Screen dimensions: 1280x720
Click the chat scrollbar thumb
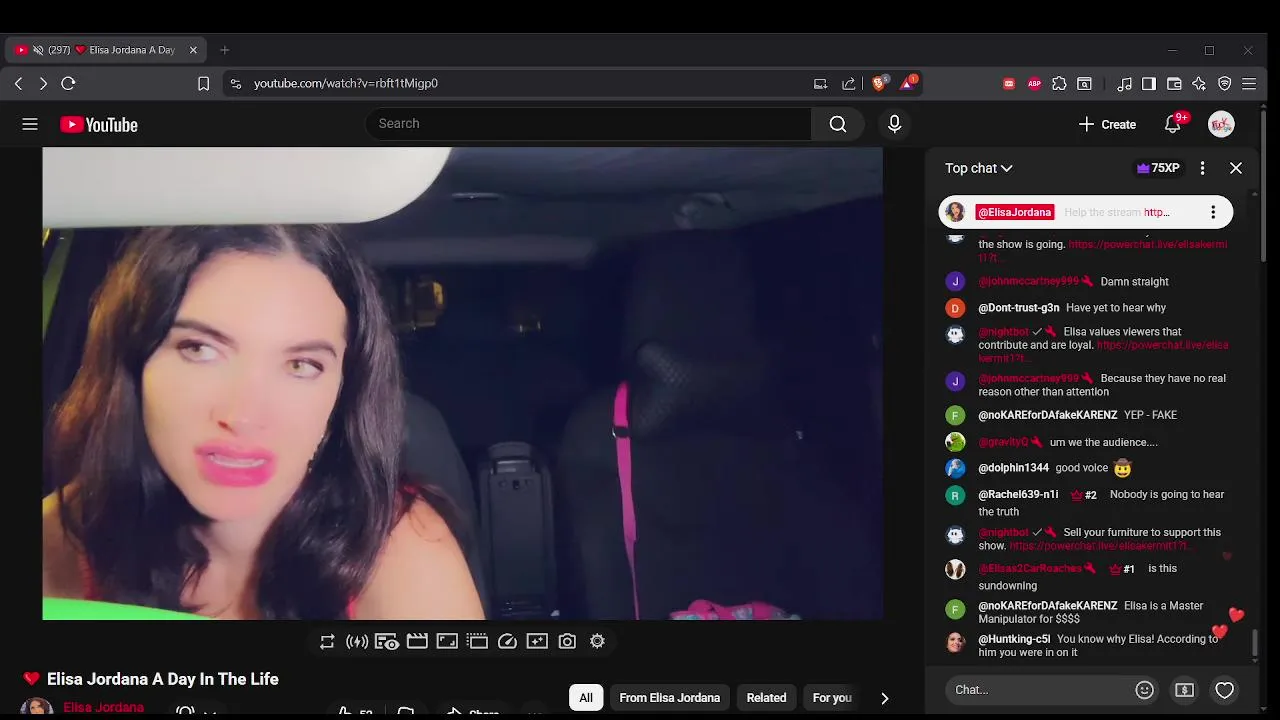pos(1255,645)
